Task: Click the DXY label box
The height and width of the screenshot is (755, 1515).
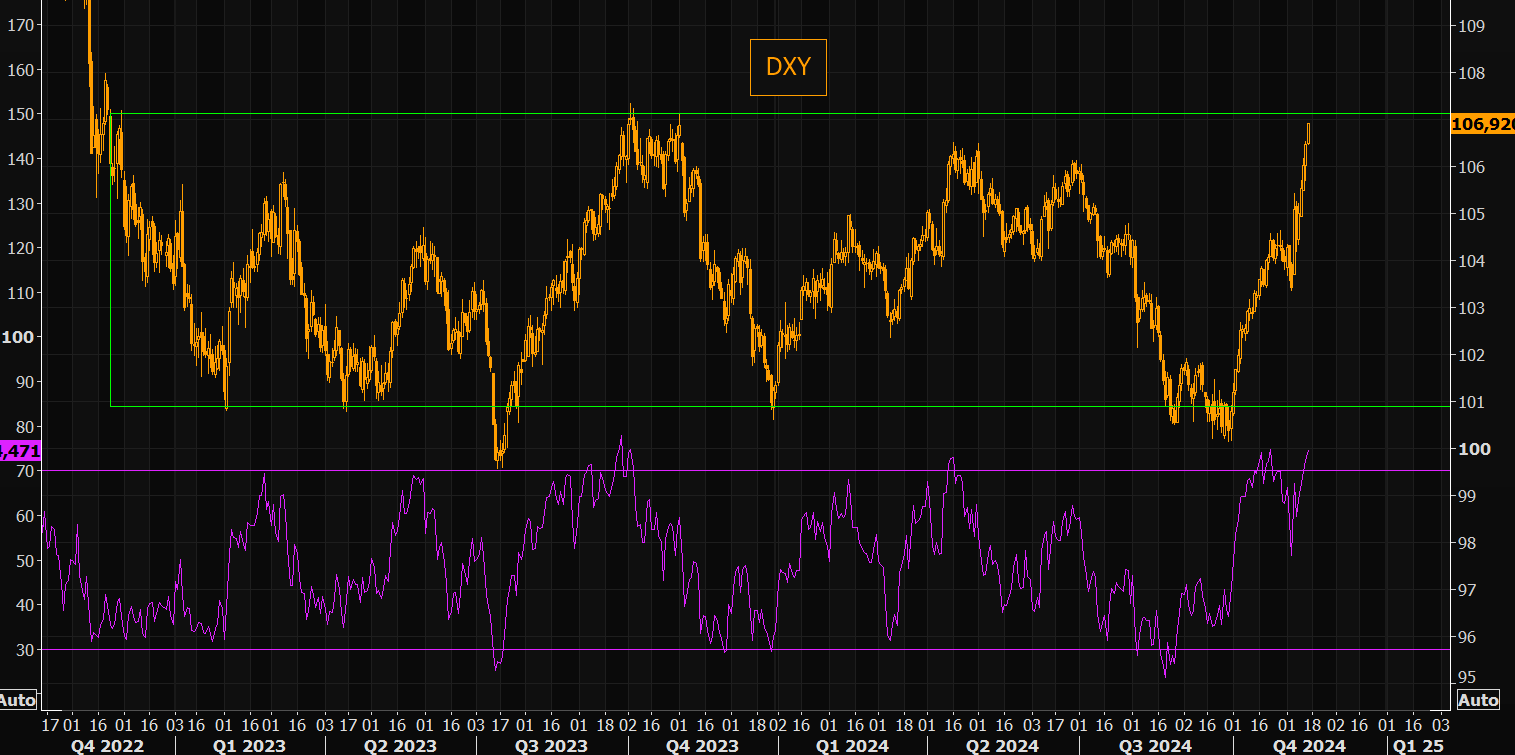Action: pyautogui.click(x=788, y=67)
